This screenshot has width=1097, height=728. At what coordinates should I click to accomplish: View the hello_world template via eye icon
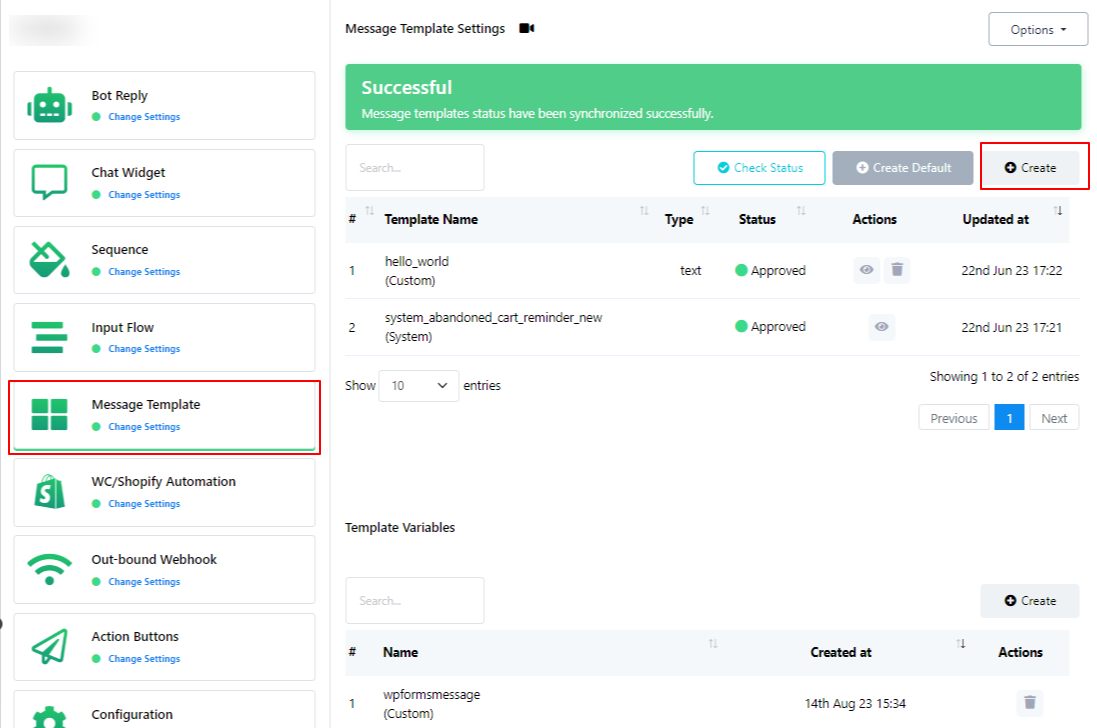click(866, 270)
